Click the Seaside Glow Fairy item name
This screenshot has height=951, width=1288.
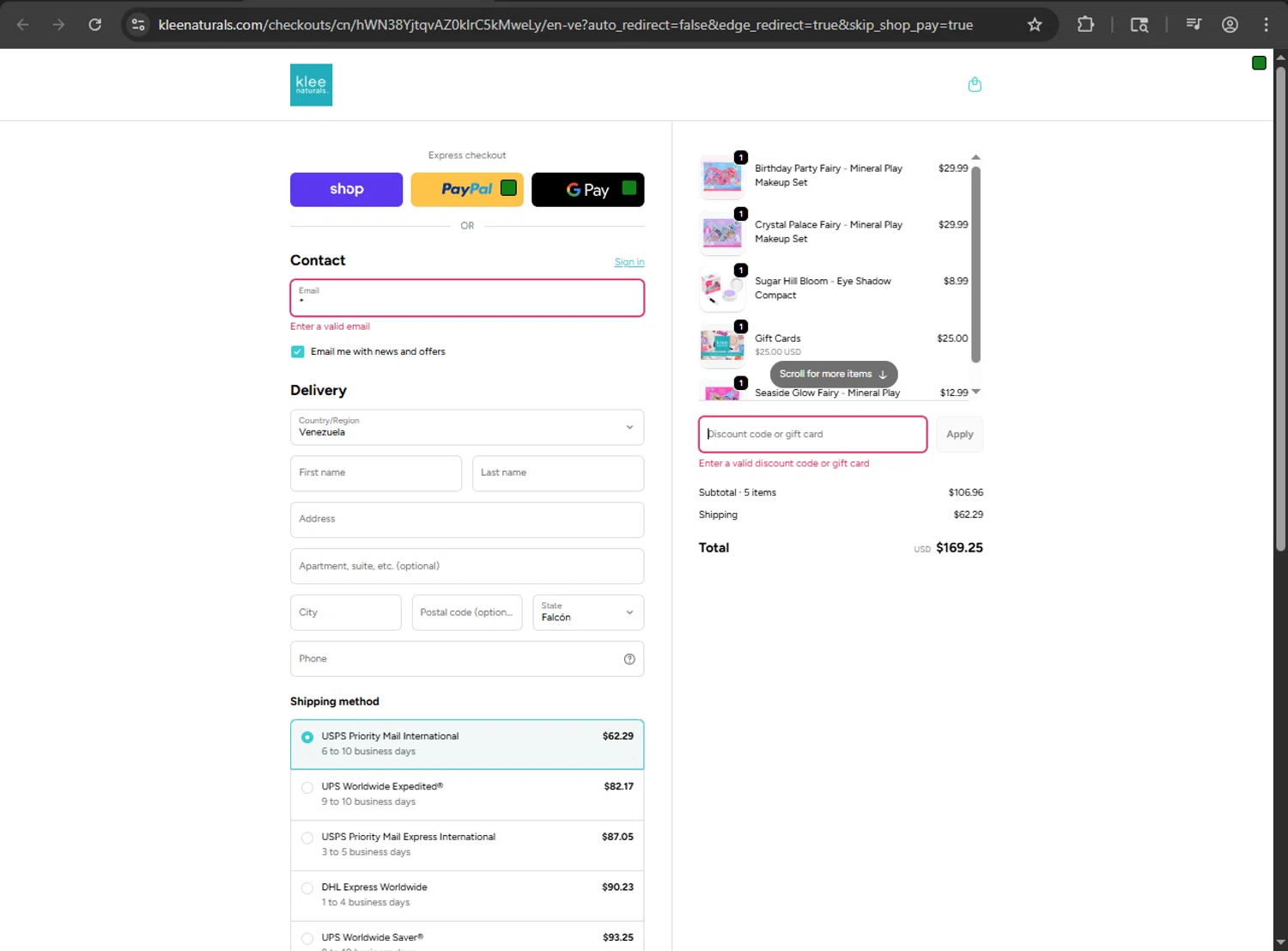click(828, 393)
